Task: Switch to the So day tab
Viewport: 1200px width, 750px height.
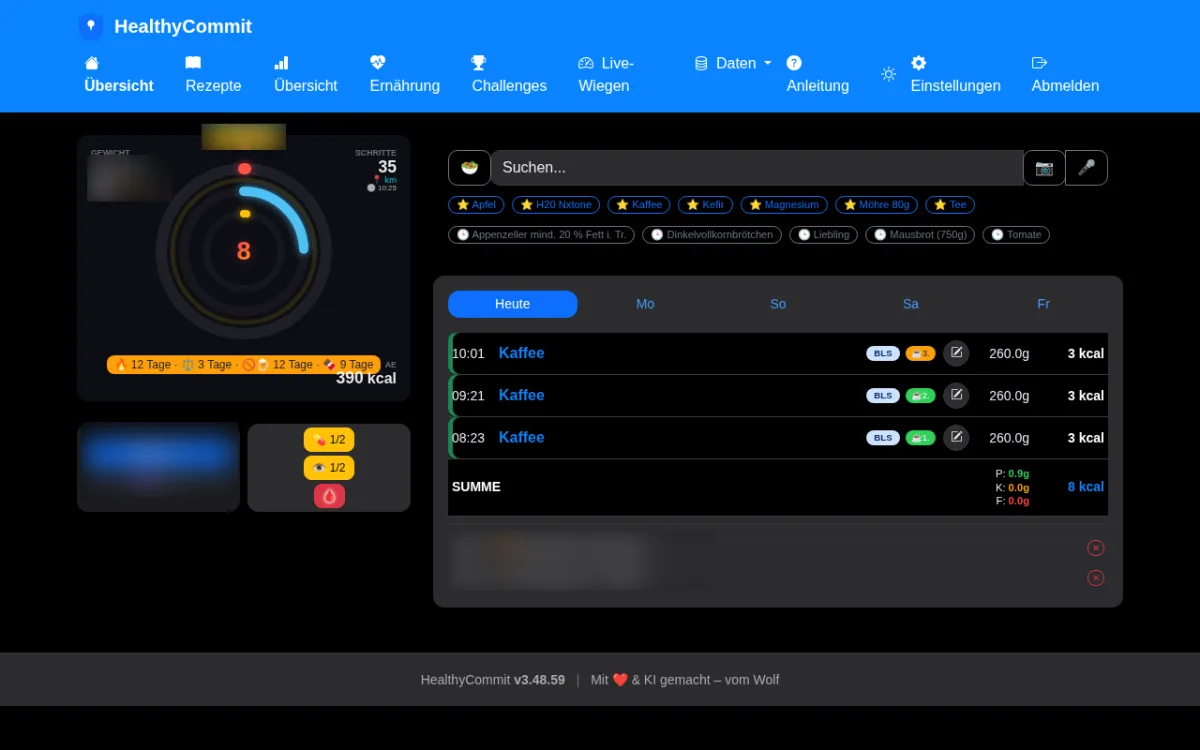Action: [778, 304]
